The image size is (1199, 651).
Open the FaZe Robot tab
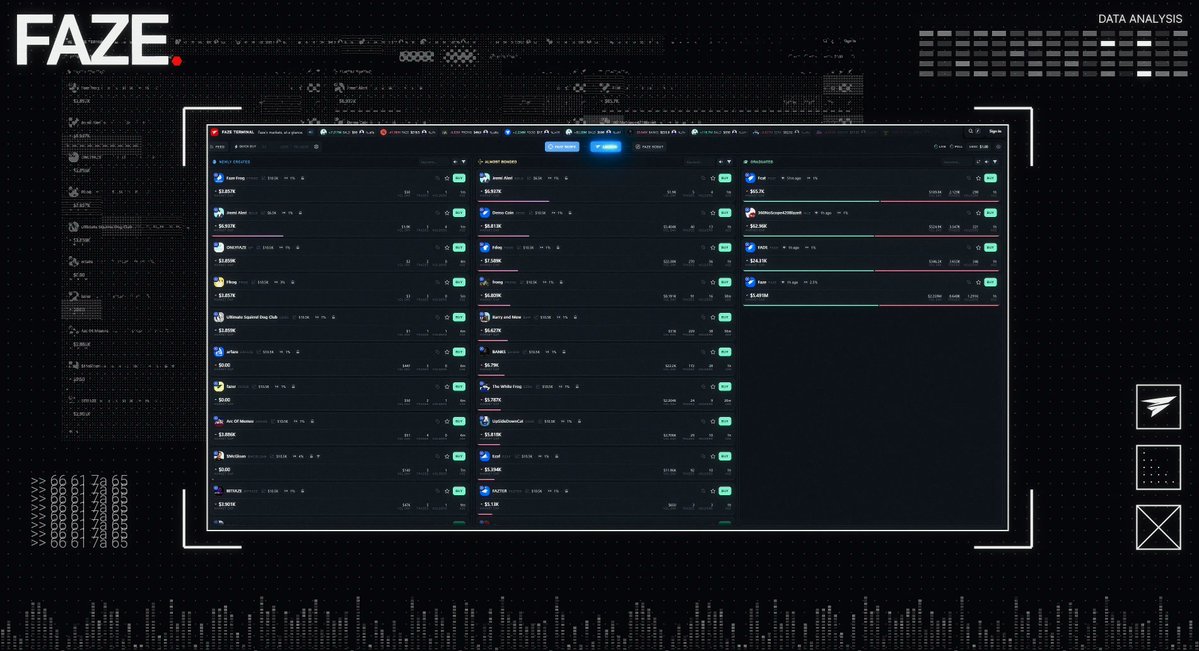[649, 146]
